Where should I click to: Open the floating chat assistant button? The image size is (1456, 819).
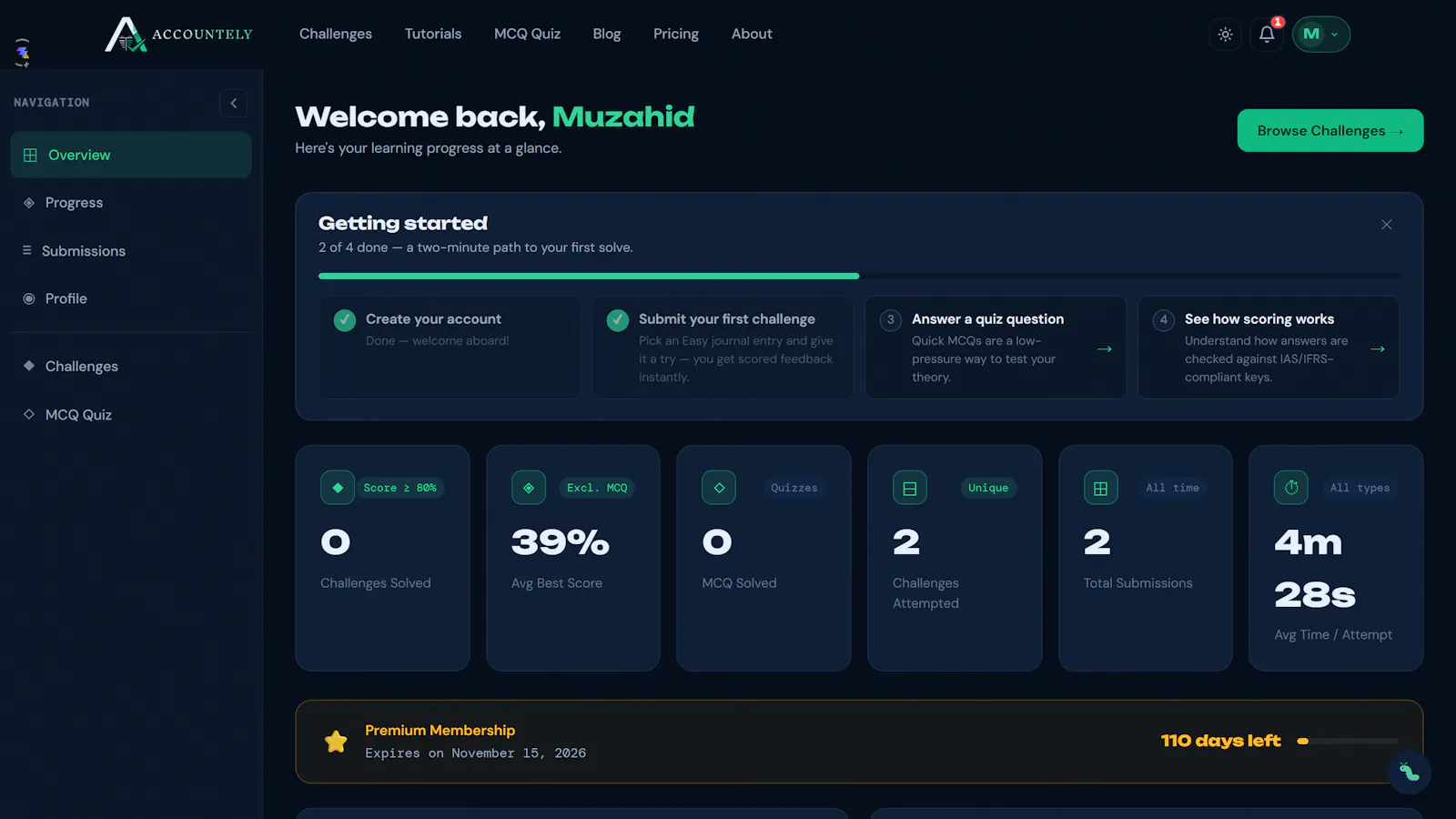tap(1410, 773)
